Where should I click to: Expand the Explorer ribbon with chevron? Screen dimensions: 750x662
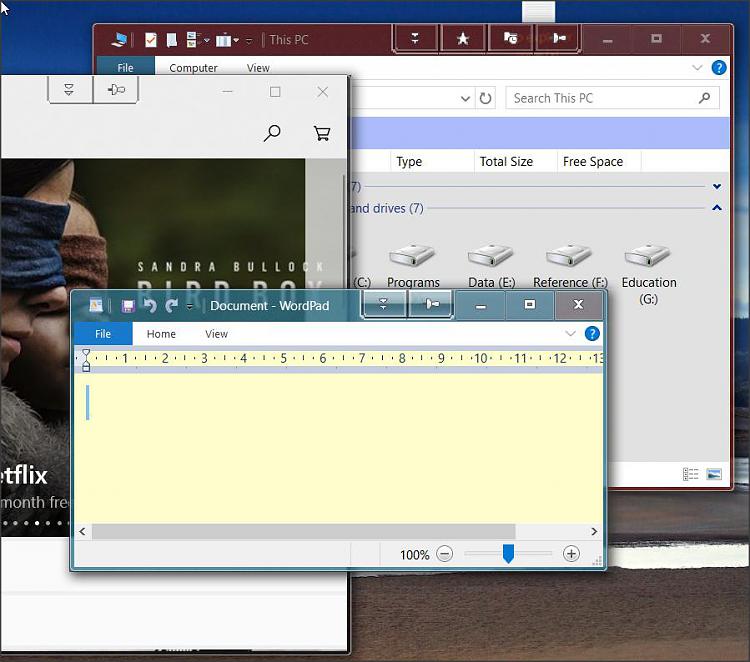[697, 67]
